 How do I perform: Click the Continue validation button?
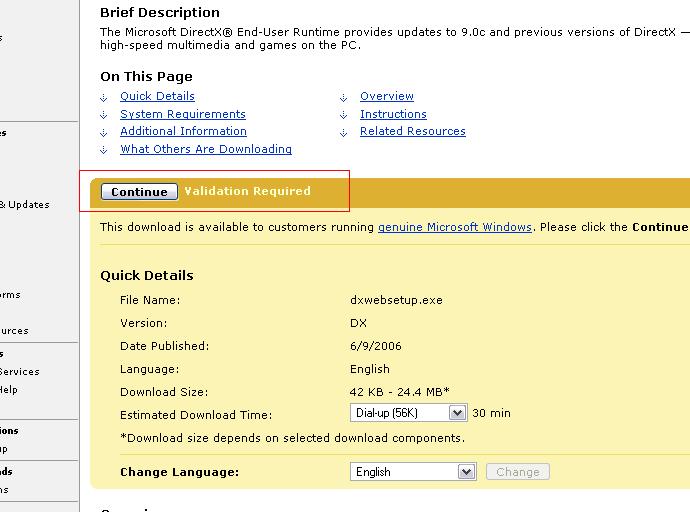139,192
